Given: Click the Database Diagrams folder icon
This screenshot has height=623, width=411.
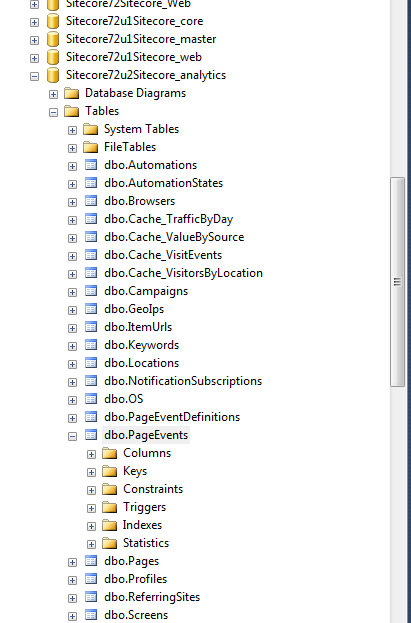Looking at the screenshot, I should pos(72,93).
